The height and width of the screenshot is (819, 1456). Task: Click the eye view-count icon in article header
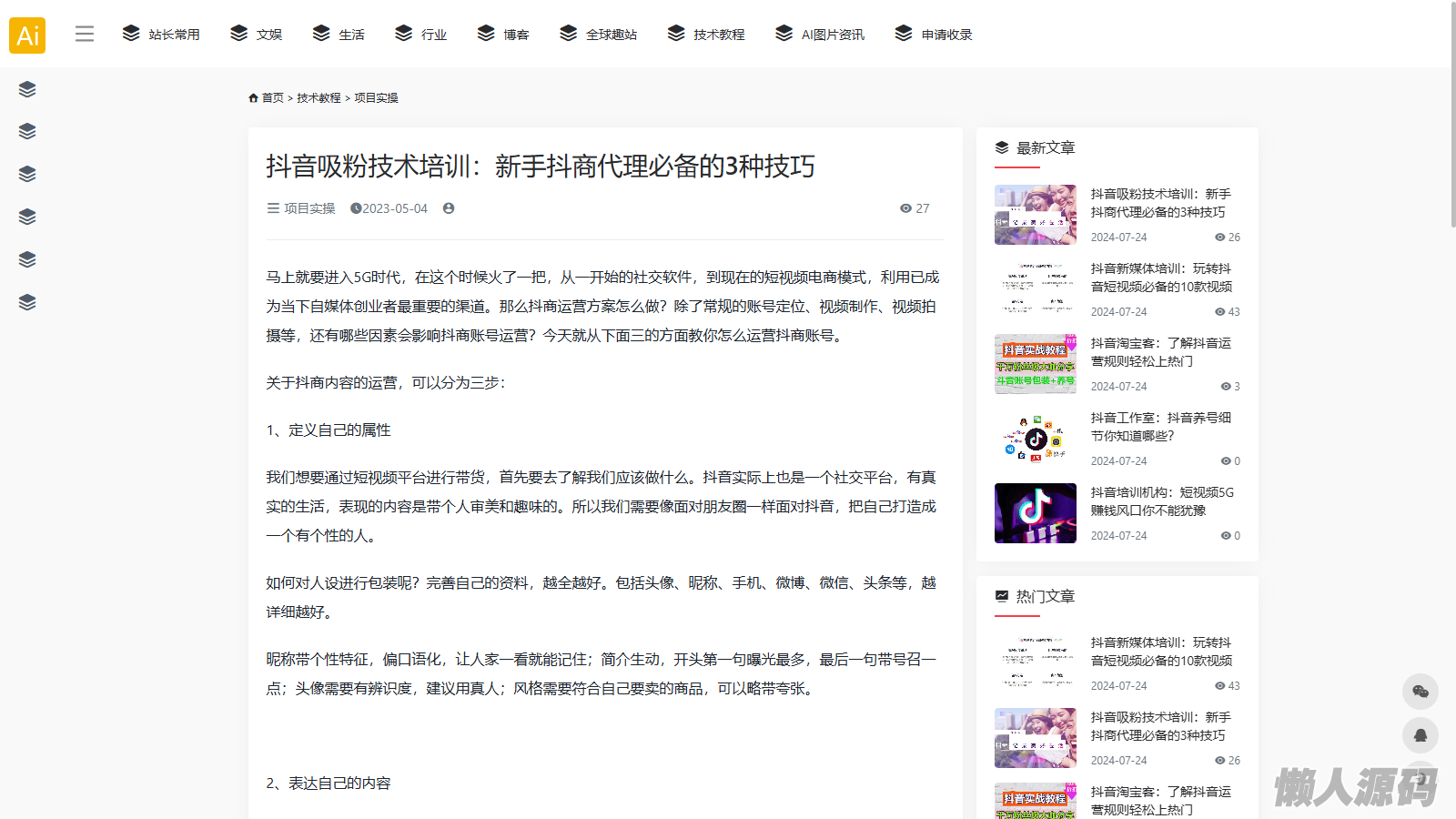pos(905,208)
